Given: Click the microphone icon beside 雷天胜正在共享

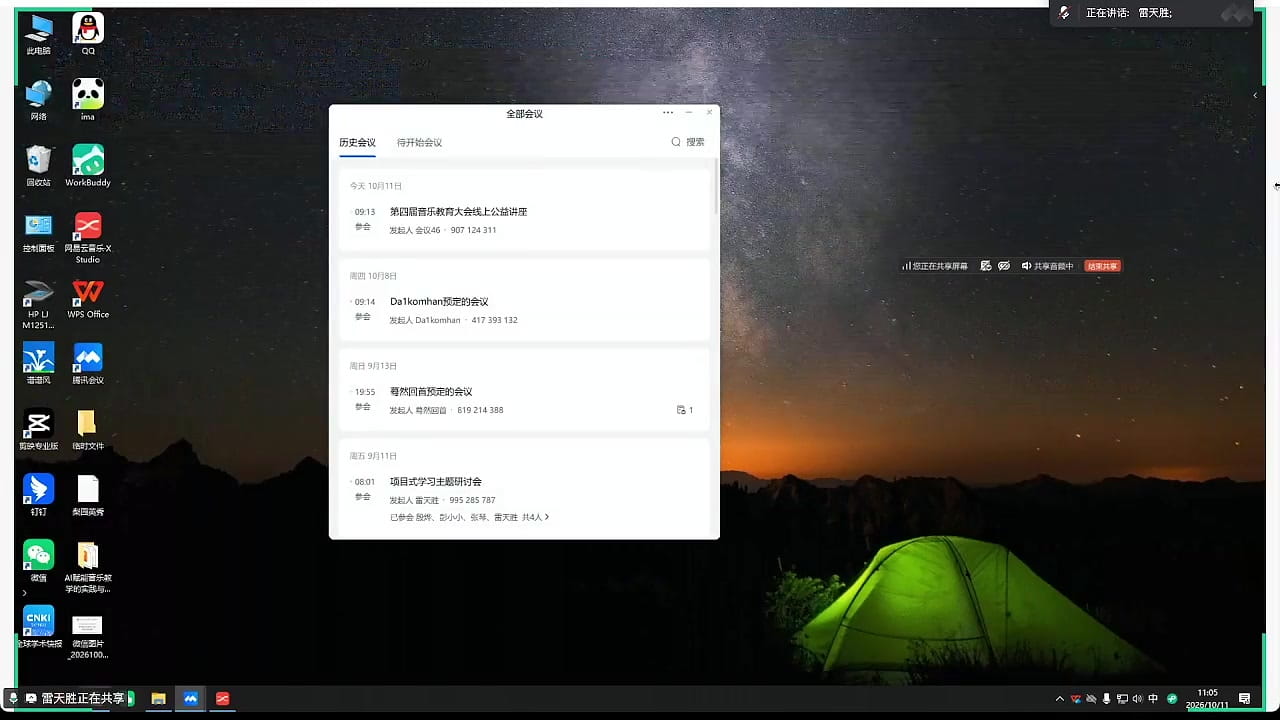Looking at the screenshot, I should (13, 698).
